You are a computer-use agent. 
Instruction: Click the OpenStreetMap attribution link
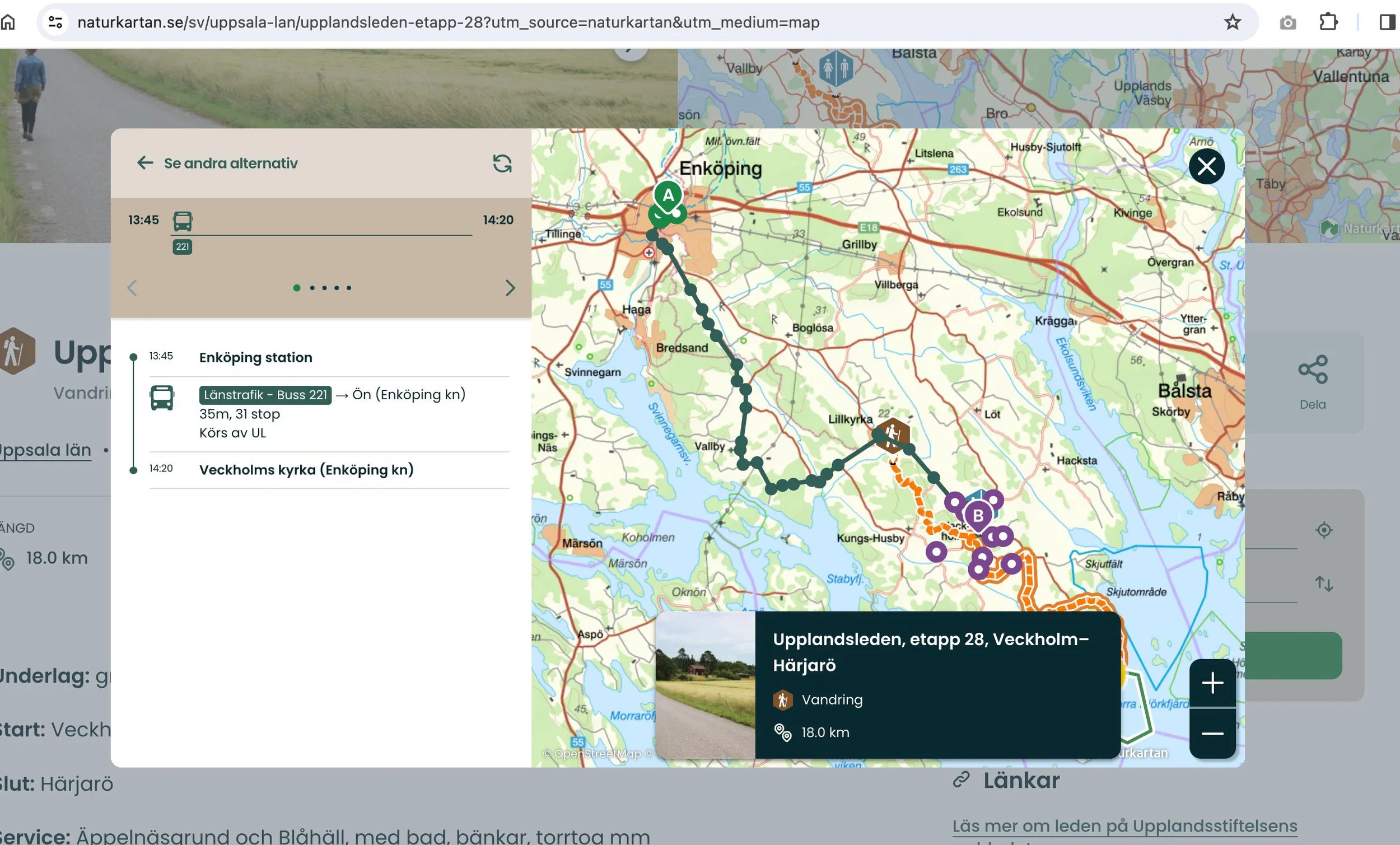click(x=597, y=754)
